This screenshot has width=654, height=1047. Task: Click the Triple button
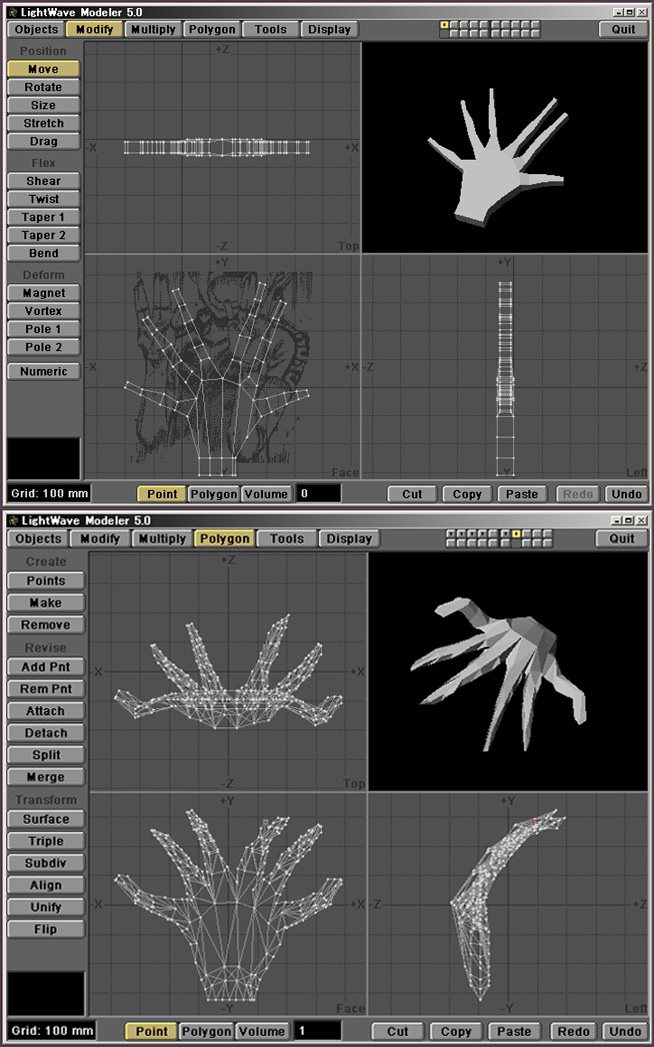45,841
